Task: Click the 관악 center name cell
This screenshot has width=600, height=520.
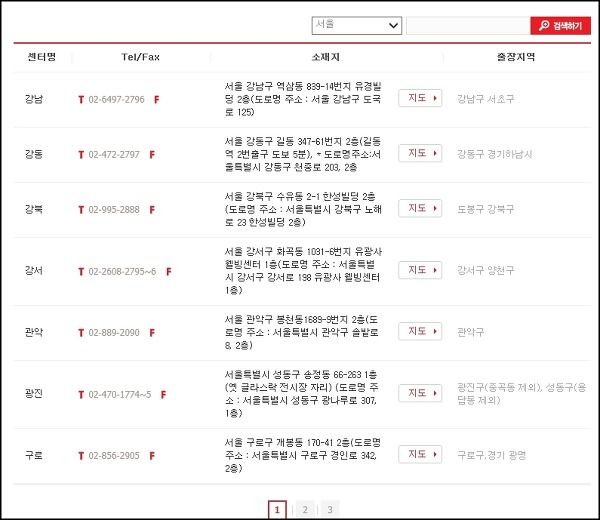Action: tap(34, 332)
